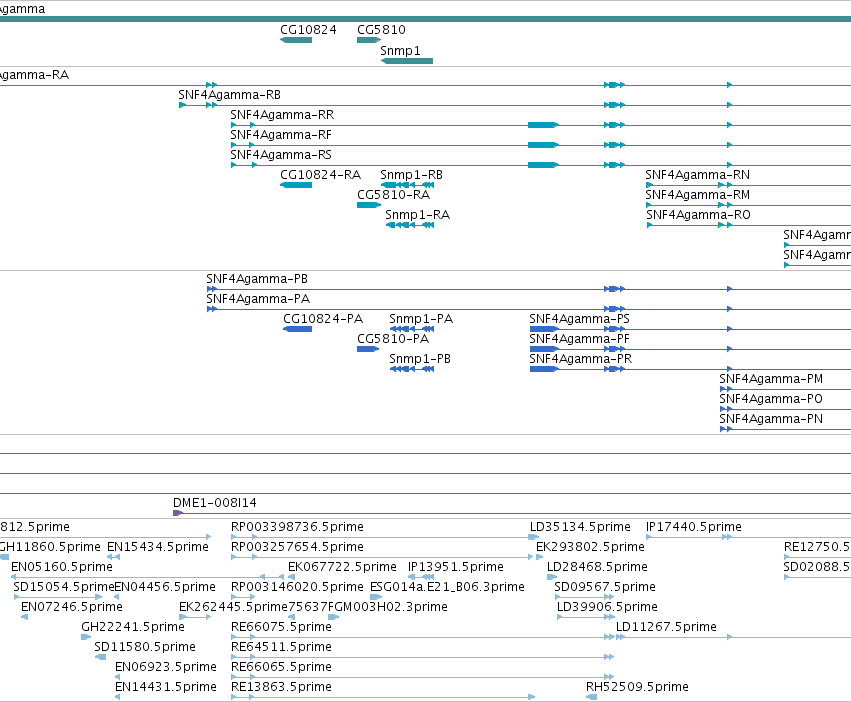Select the CG10824 gene label
The image size is (851, 702).
[308, 30]
